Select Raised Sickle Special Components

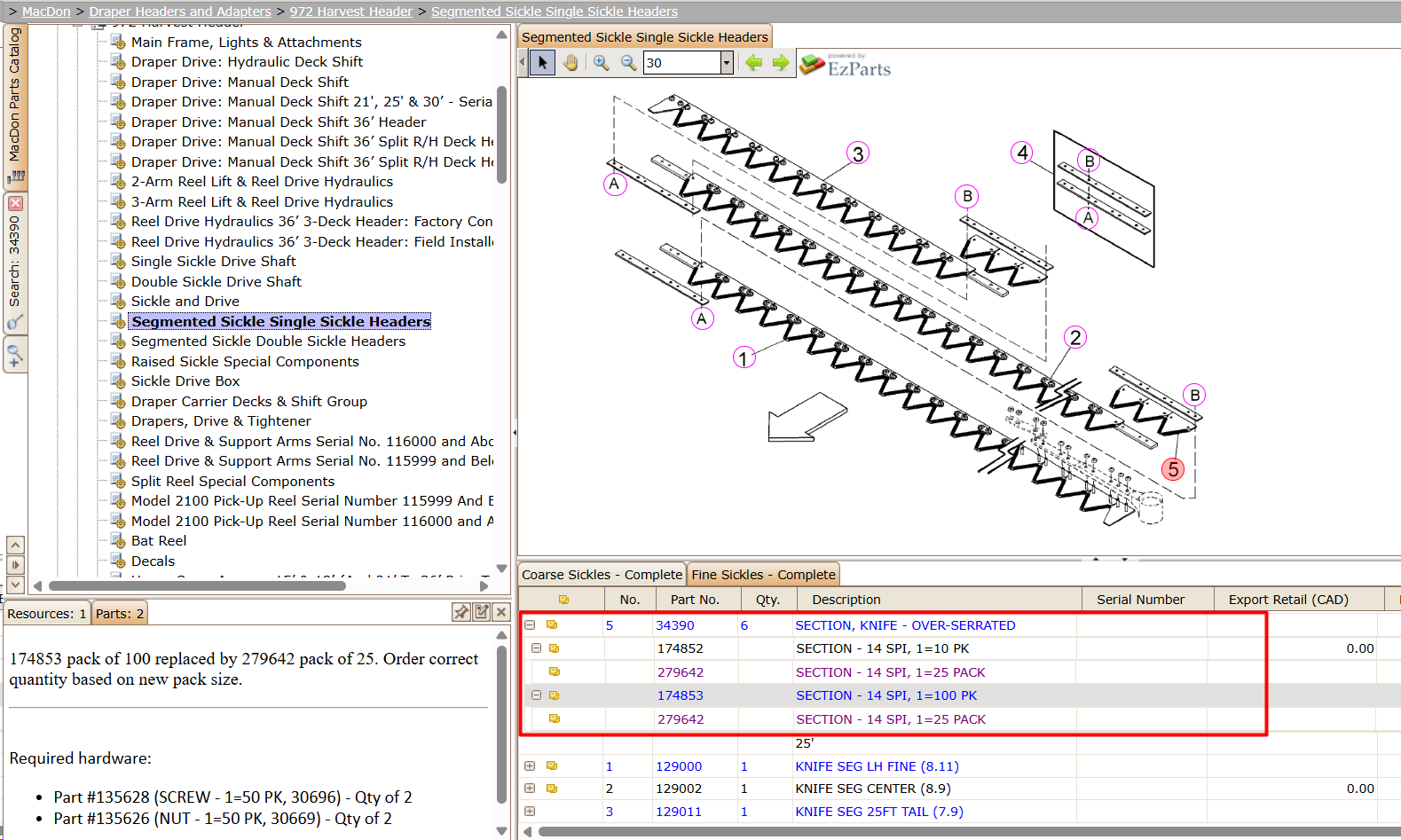(245, 362)
